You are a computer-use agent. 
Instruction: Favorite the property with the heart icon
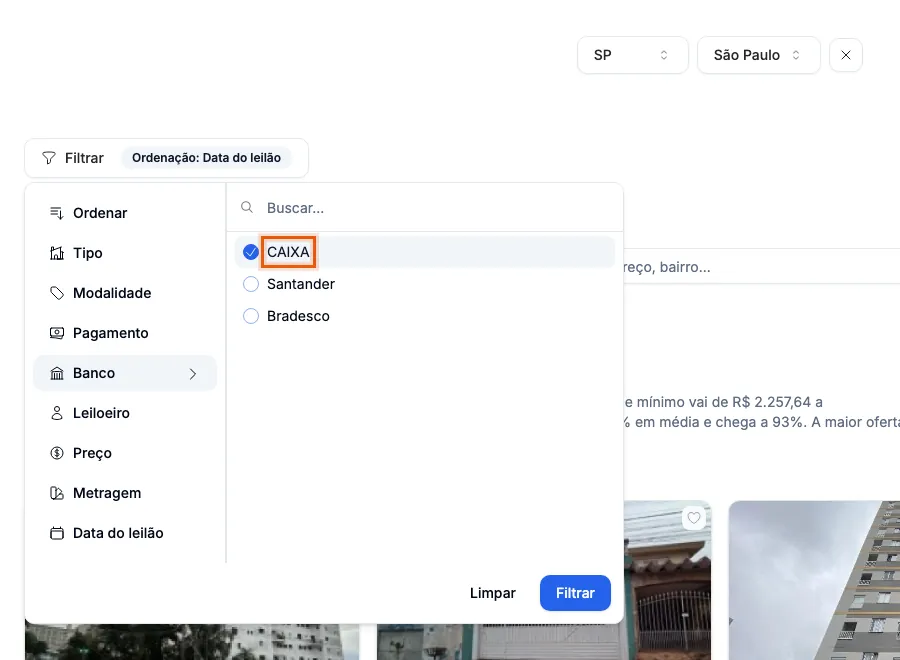click(x=694, y=518)
